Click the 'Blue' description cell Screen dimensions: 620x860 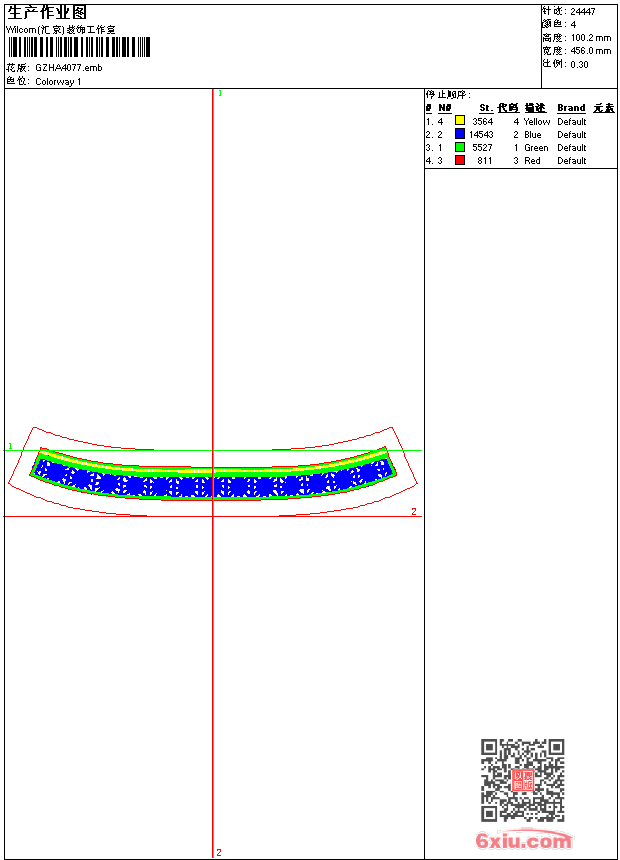pyautogui.click(x=533, y=135)
